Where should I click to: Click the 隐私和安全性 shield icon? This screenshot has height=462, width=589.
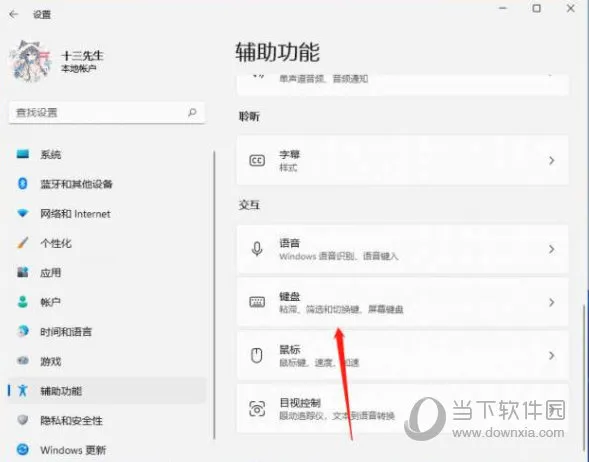(x=23, y=420)
